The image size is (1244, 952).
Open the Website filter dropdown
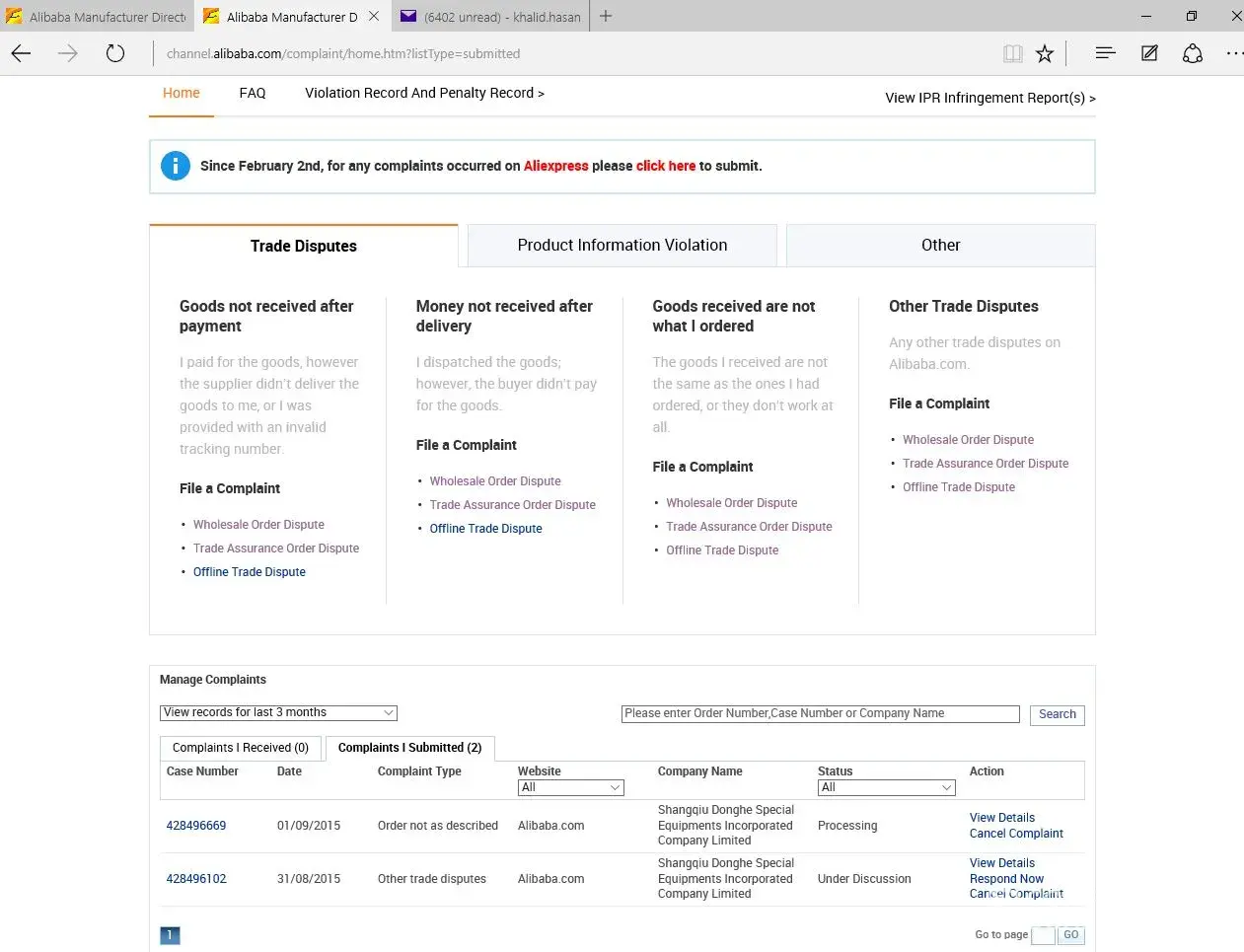point(570,787)
